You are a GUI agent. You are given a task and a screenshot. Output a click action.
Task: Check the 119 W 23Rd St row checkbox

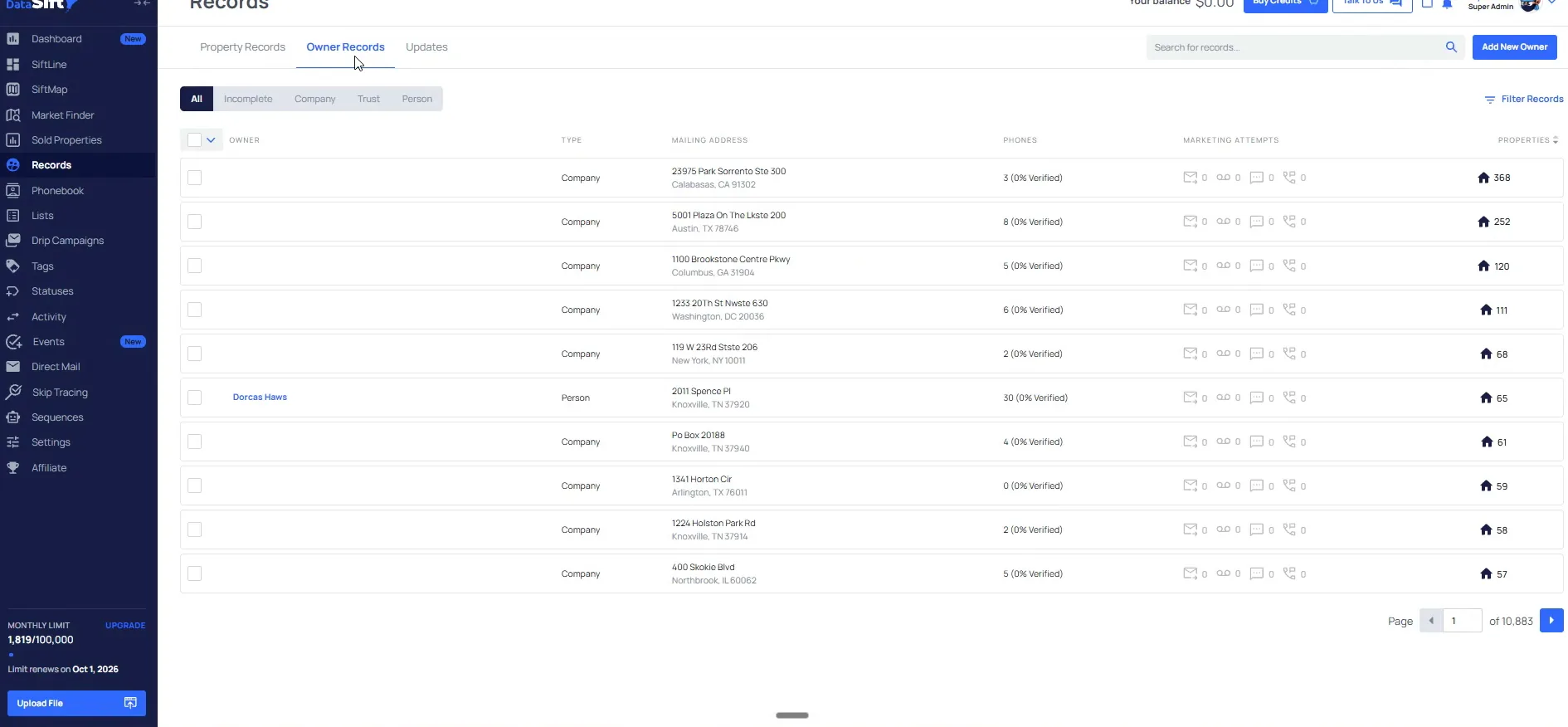194,354
